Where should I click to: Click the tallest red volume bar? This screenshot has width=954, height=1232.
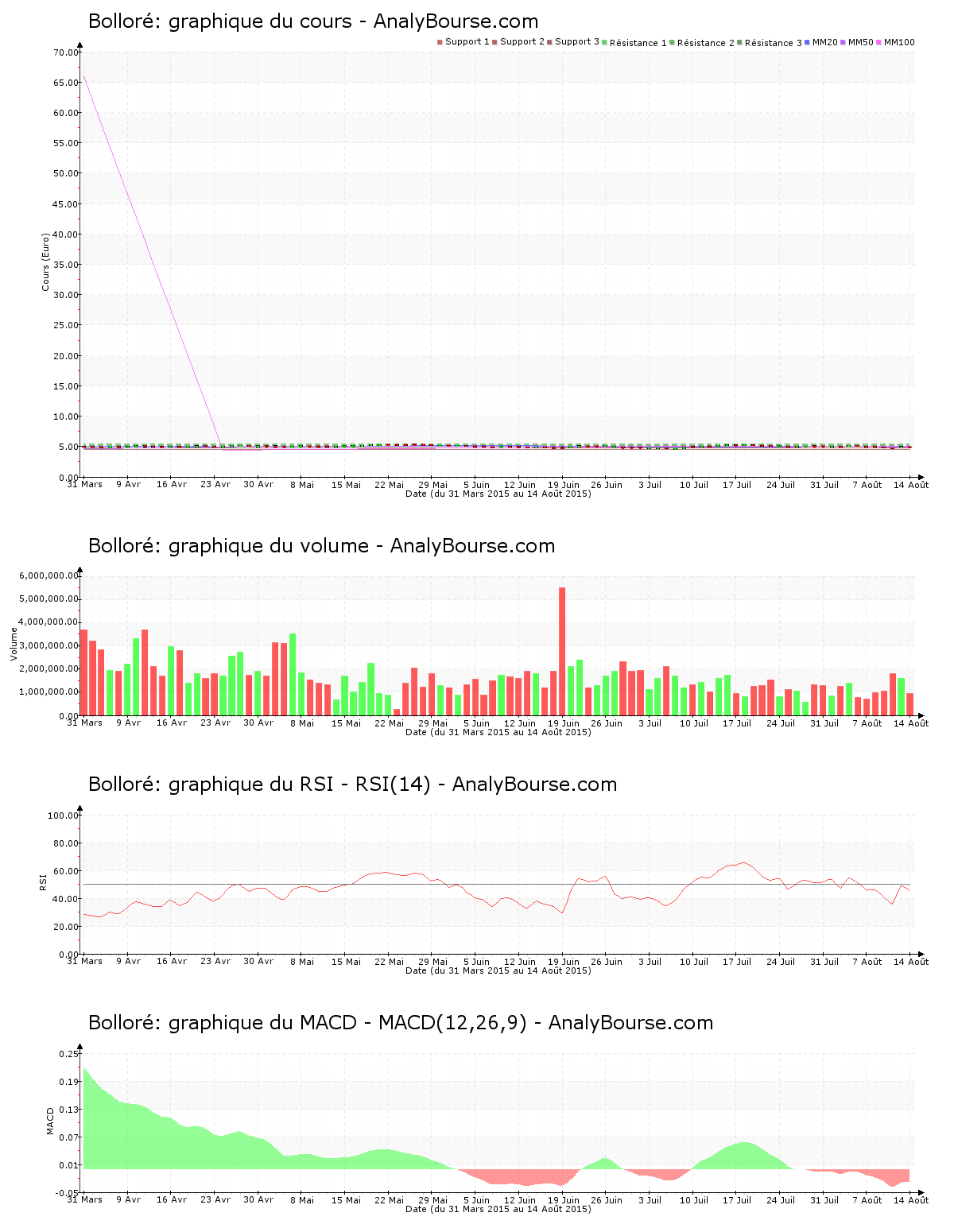click(562, 650)
